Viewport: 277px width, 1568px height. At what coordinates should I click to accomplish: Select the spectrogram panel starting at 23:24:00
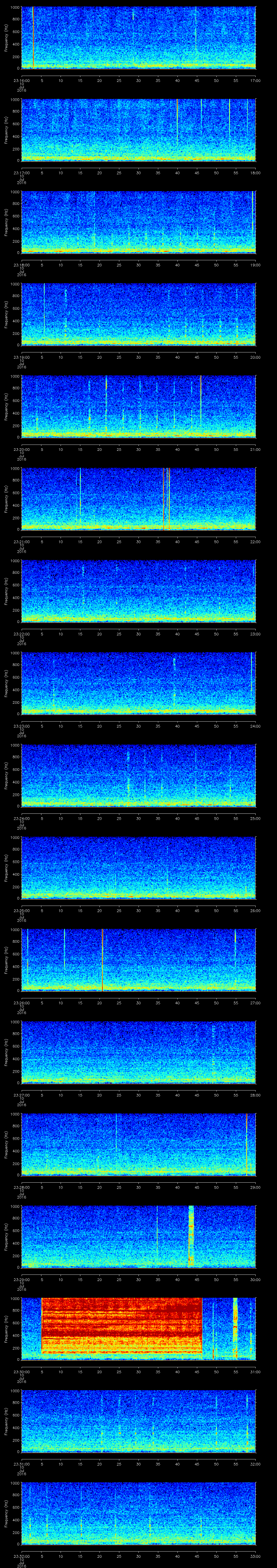(x=138, y=775)
